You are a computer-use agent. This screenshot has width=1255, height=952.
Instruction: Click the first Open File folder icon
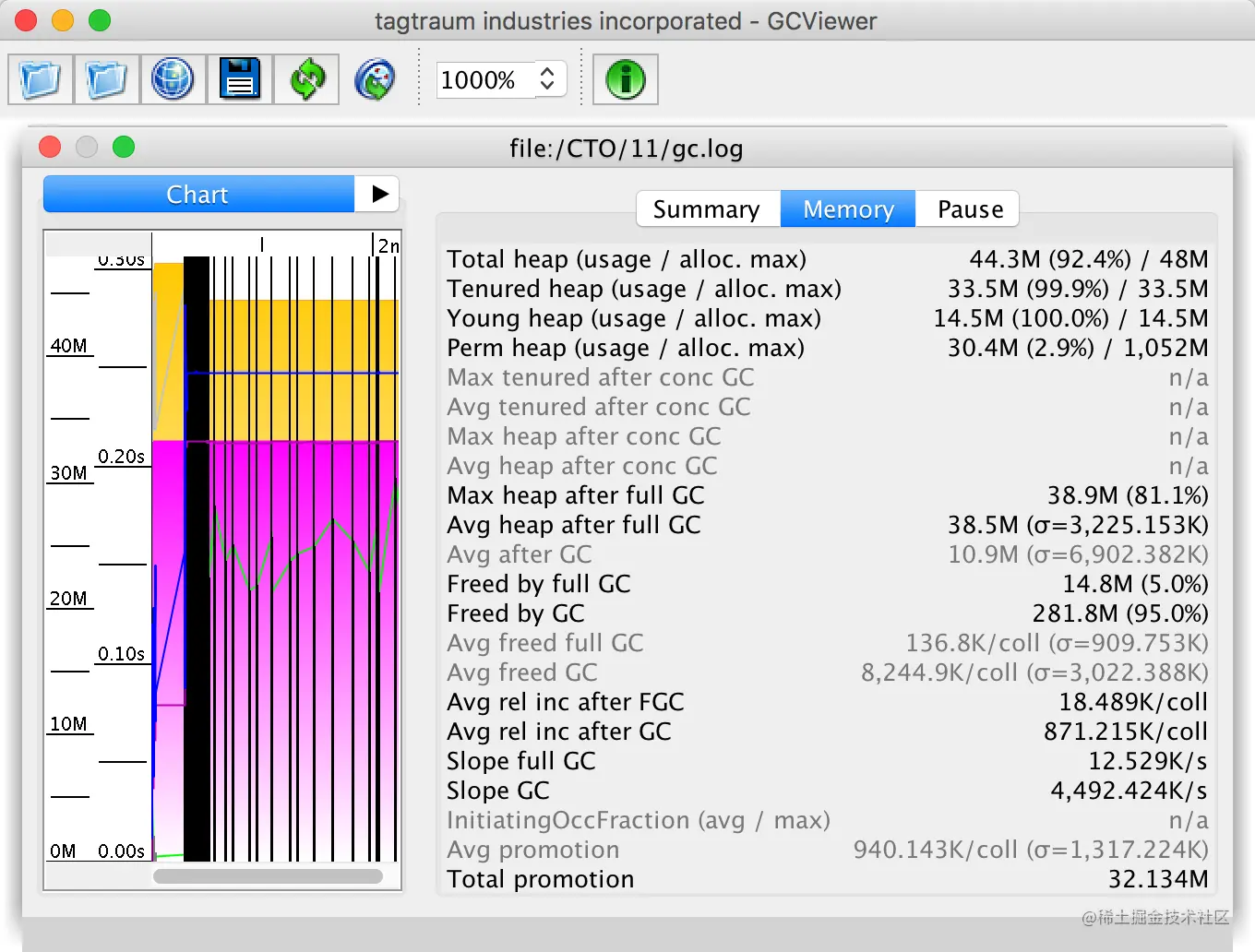click(x=41, y=79)
